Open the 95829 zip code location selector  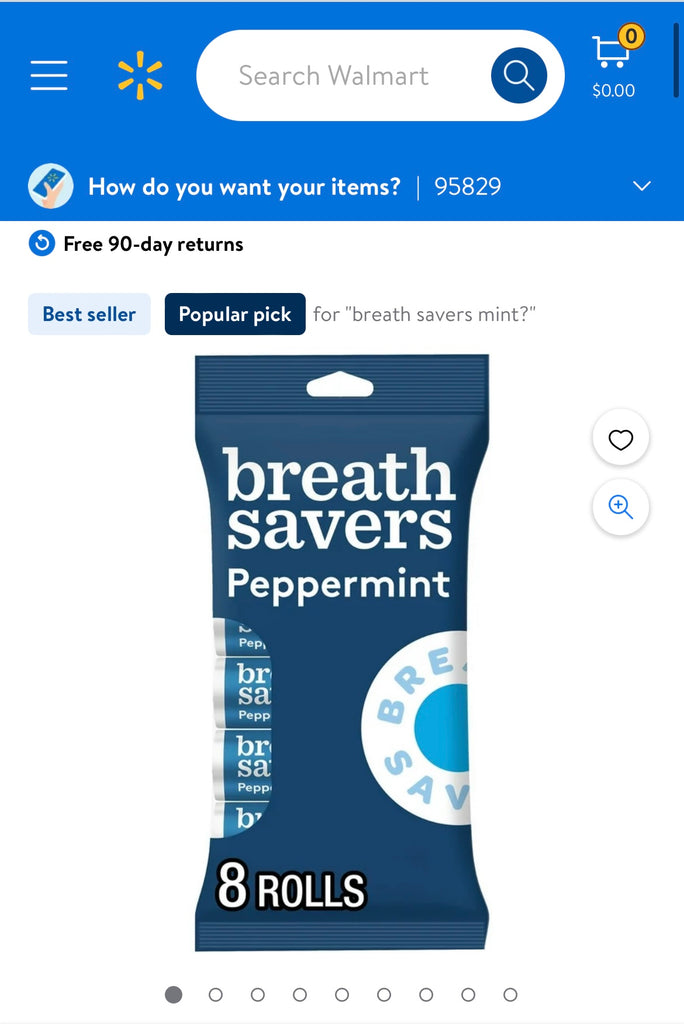click(468, 187)
